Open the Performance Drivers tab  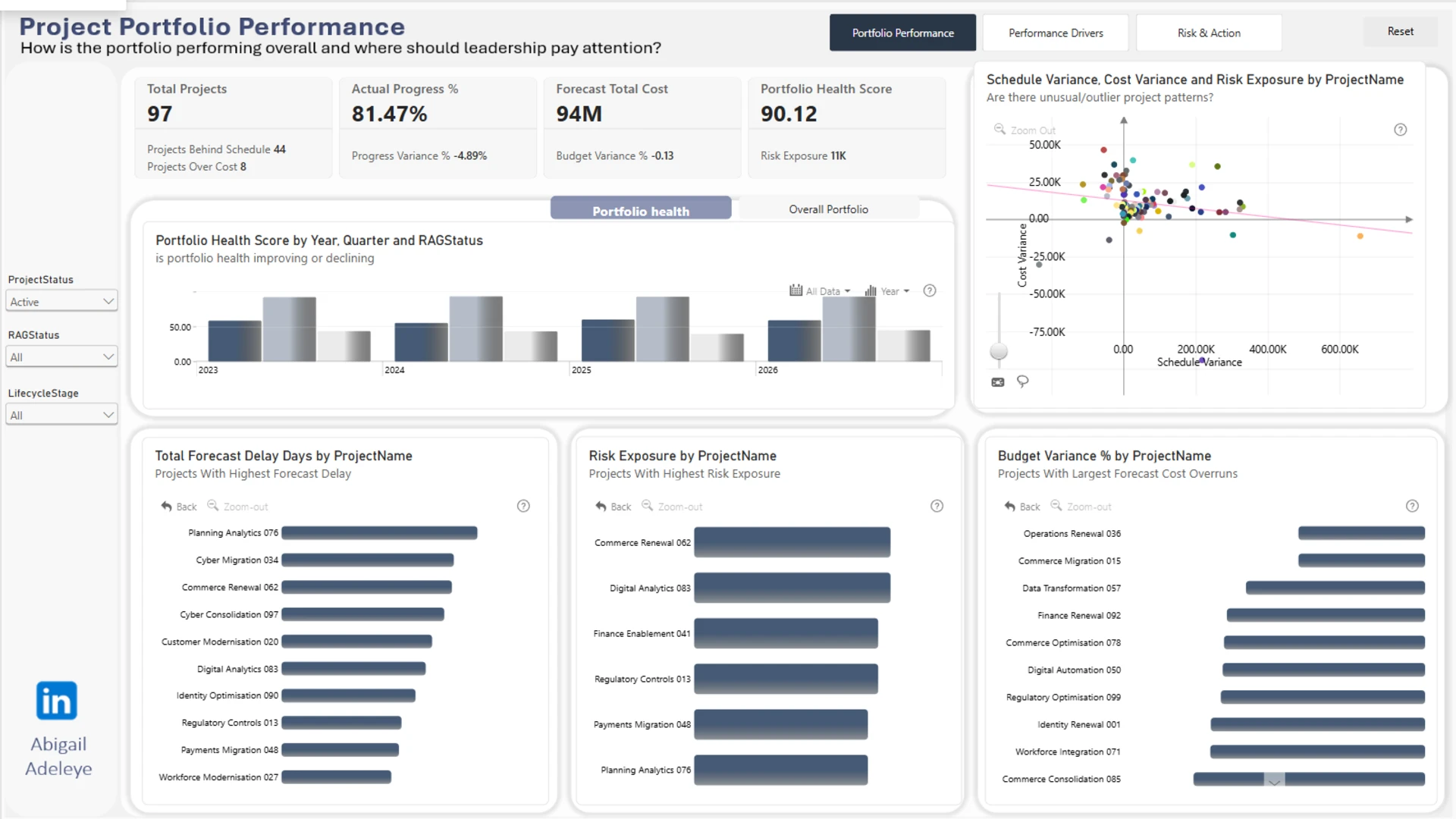click(1056, 33)
